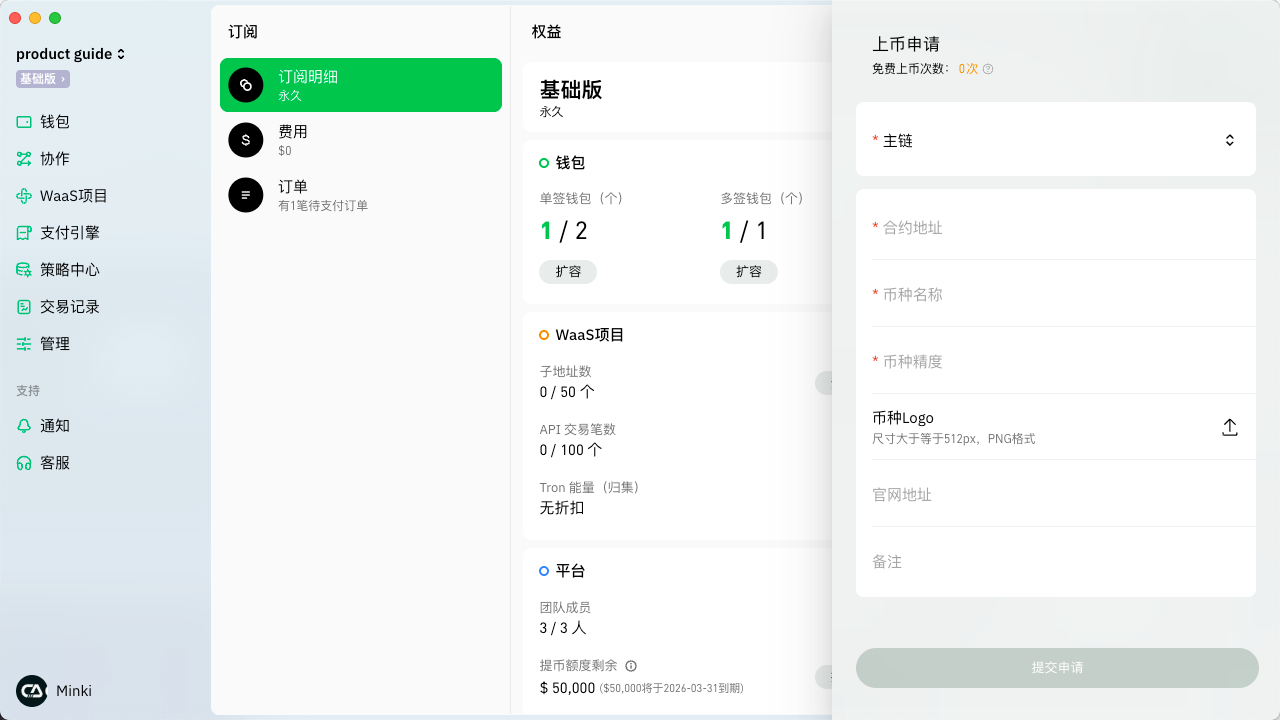1280x720 pixels.
Task: Click help icon beside 免费上币次数
Action: click(x=988, y=69)
